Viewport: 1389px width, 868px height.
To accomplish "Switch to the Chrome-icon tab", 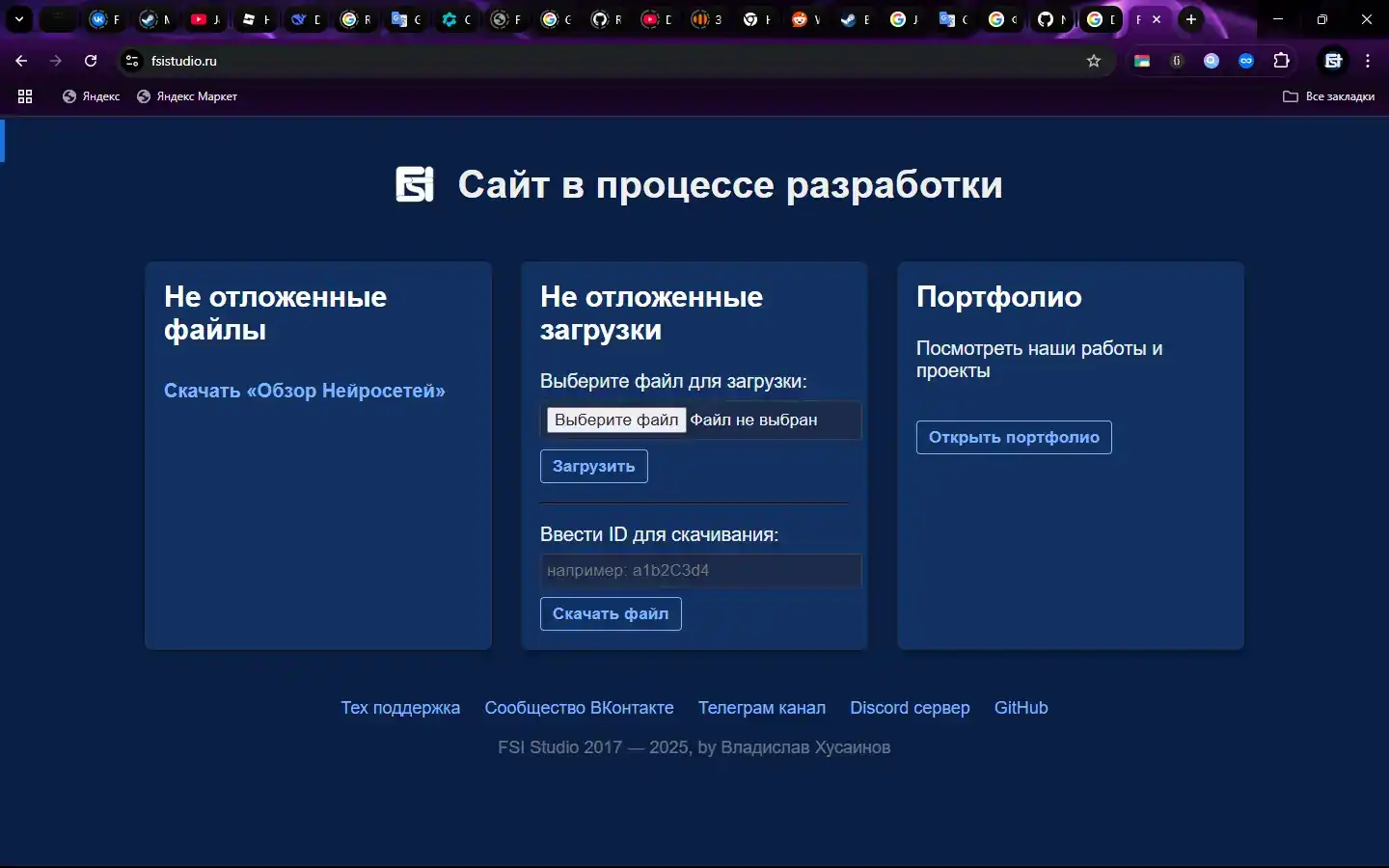I will point(756,19).
